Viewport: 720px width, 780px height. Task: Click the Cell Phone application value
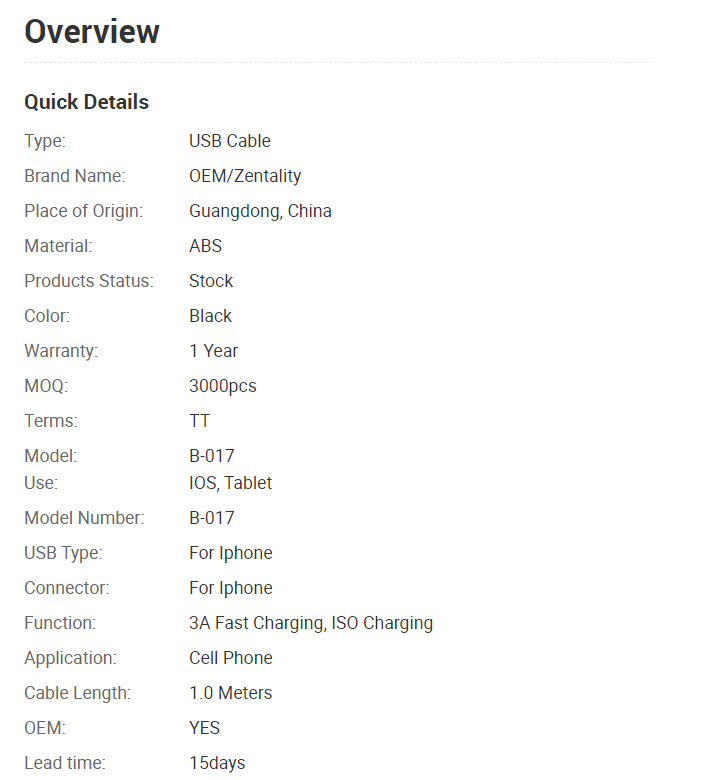[x=231, y=658]
